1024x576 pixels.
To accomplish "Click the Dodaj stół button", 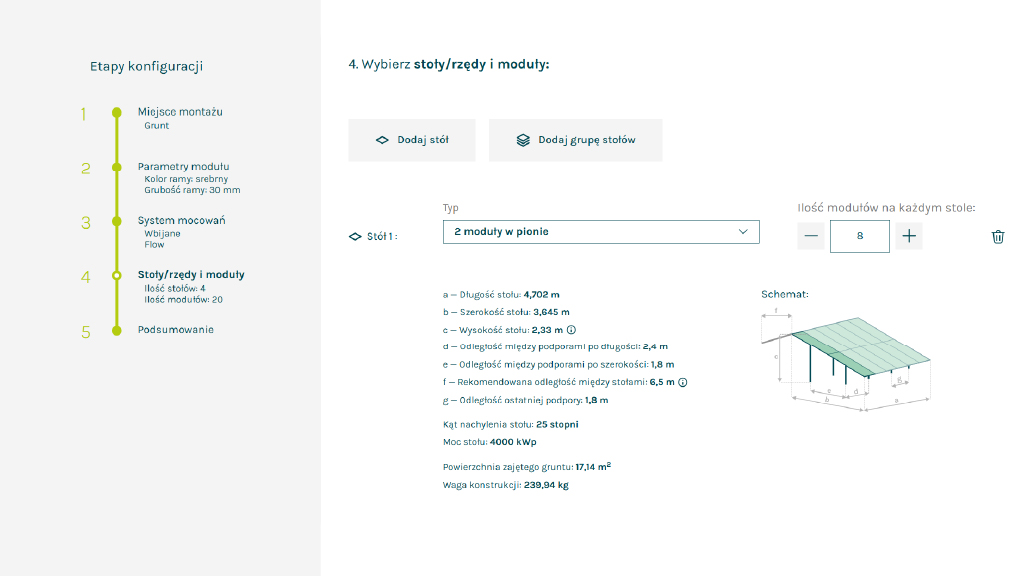I will coord(411,140).
